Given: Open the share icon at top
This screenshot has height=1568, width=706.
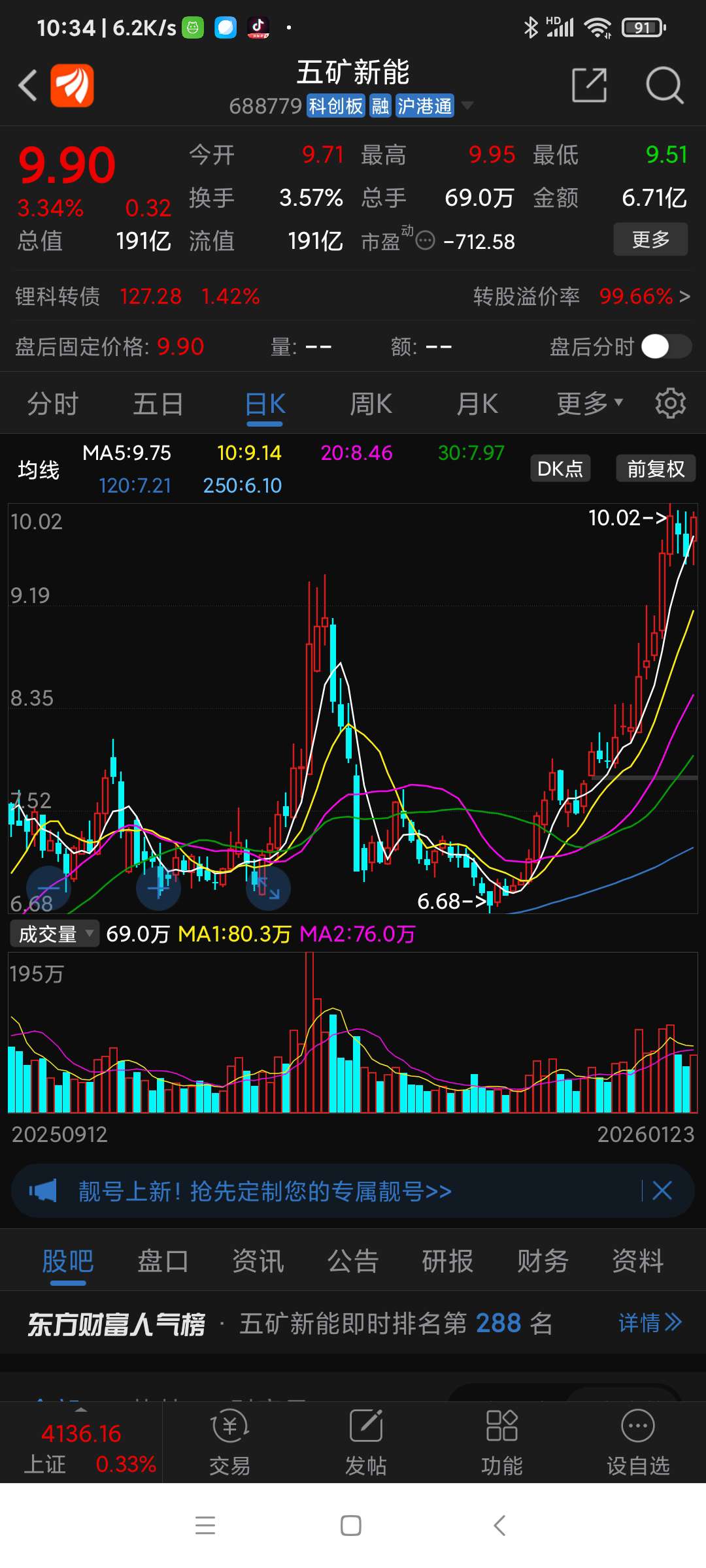Looking at the screenshot, I should (589, 85).
